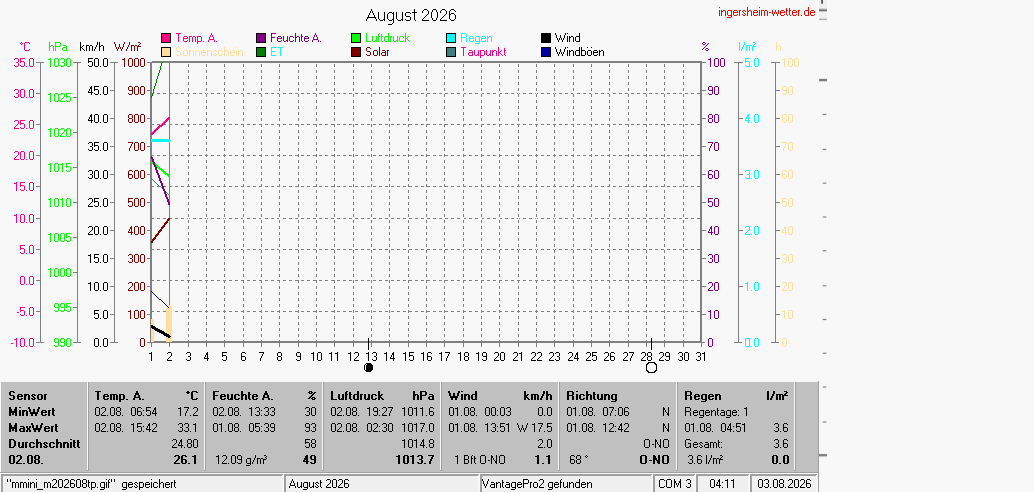The image size is (1034, 492).
Task: Click the 'Taupunkt' legend label
Action: pos(483,51)
